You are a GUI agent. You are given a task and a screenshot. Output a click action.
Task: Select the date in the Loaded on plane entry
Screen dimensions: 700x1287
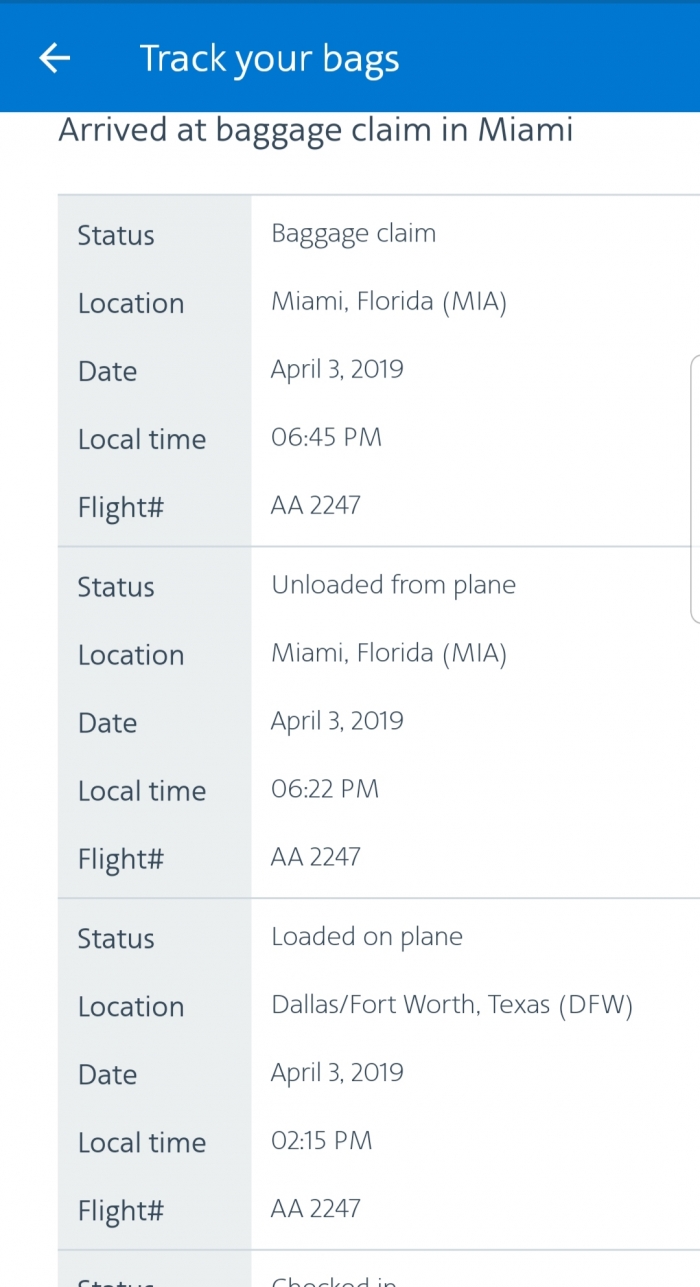pyautogui.click(x=337, y=1073)
